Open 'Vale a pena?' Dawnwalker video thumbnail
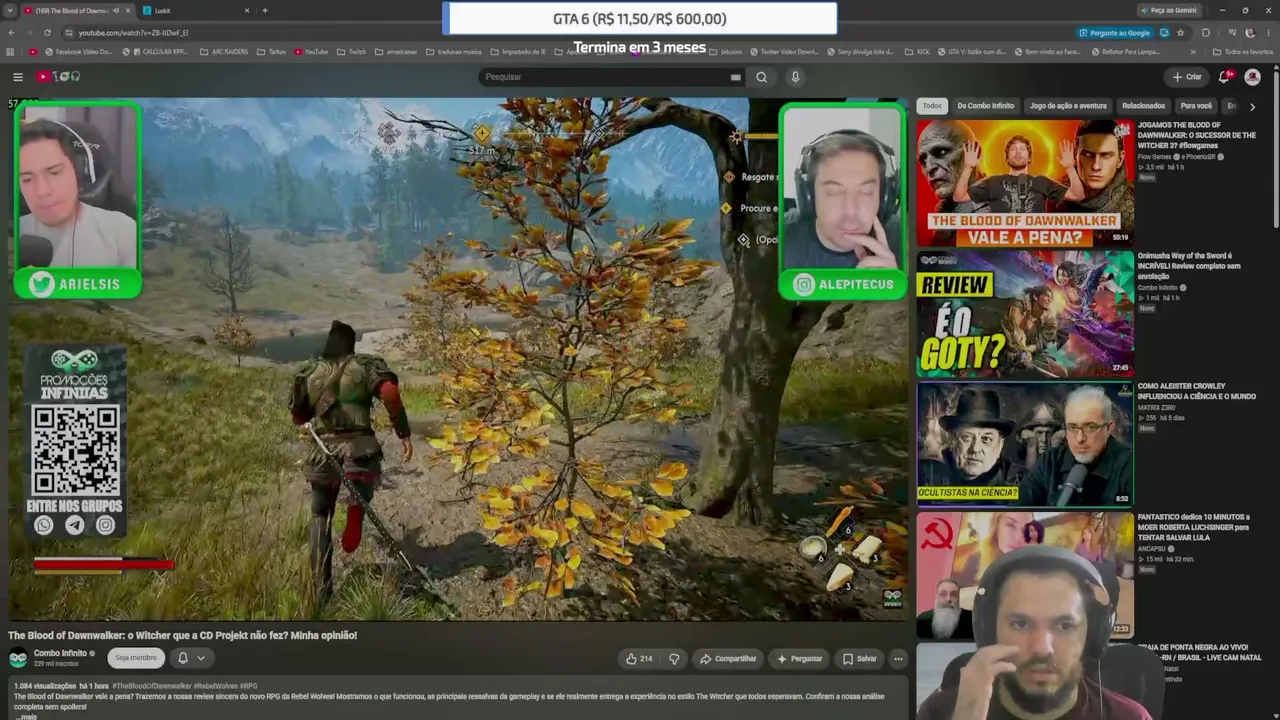 click(x=1025, y=183)
